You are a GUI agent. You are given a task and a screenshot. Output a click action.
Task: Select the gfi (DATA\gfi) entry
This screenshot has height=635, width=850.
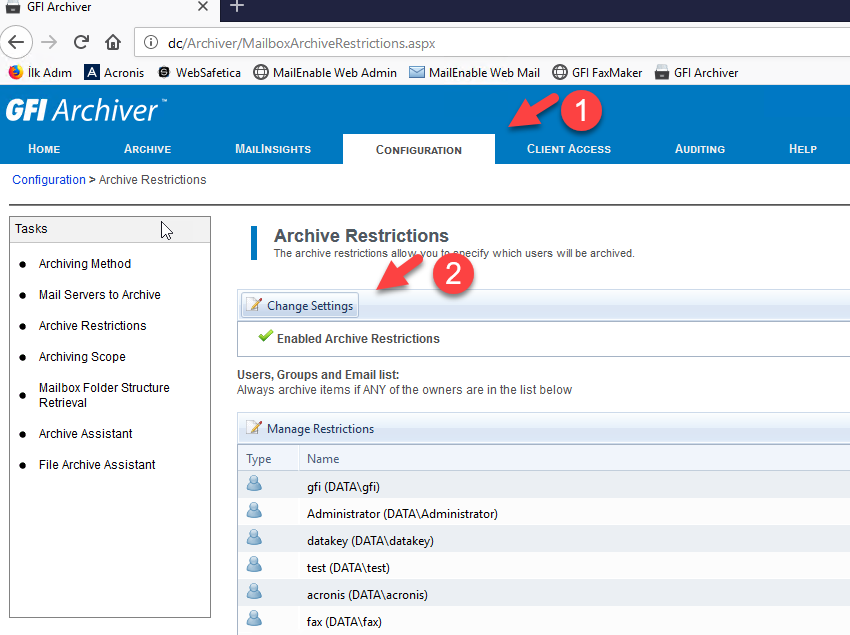[343, 486]
